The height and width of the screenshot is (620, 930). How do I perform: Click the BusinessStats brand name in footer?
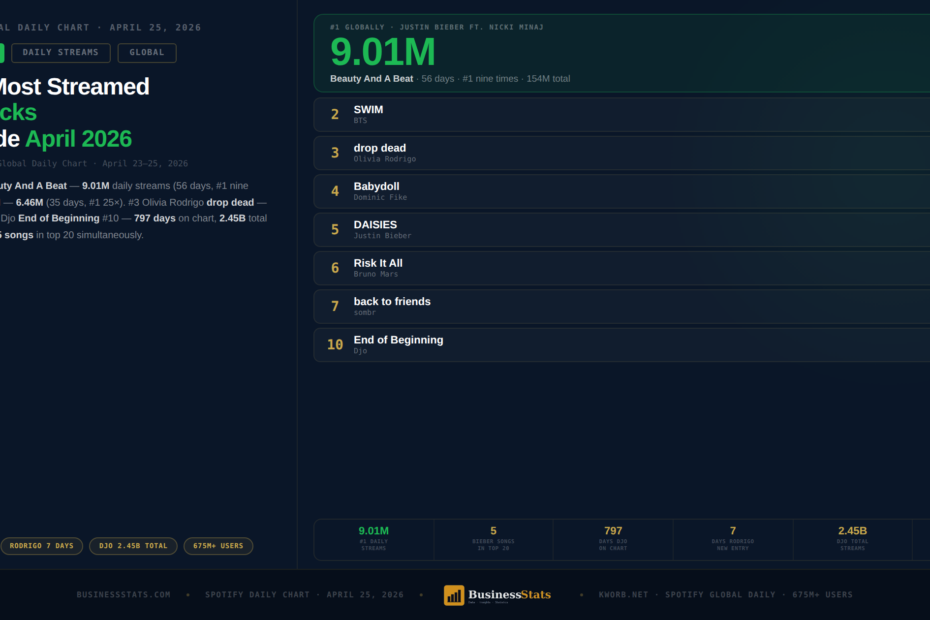[x=509, y=594]
